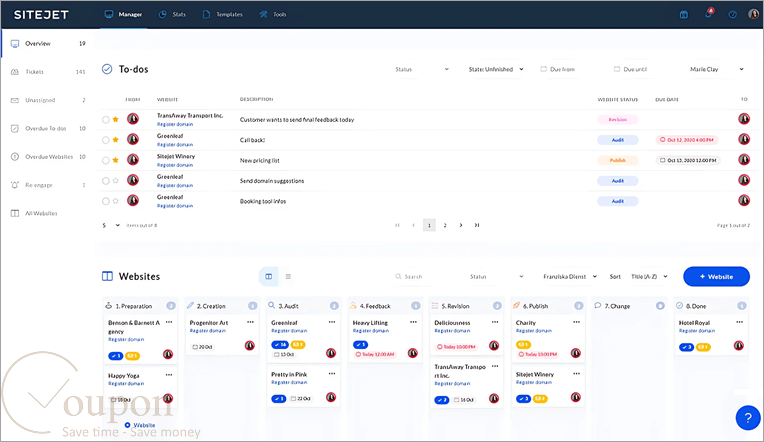
Task: Open info badge of 5. Revision column
Action: pos(497,306)
